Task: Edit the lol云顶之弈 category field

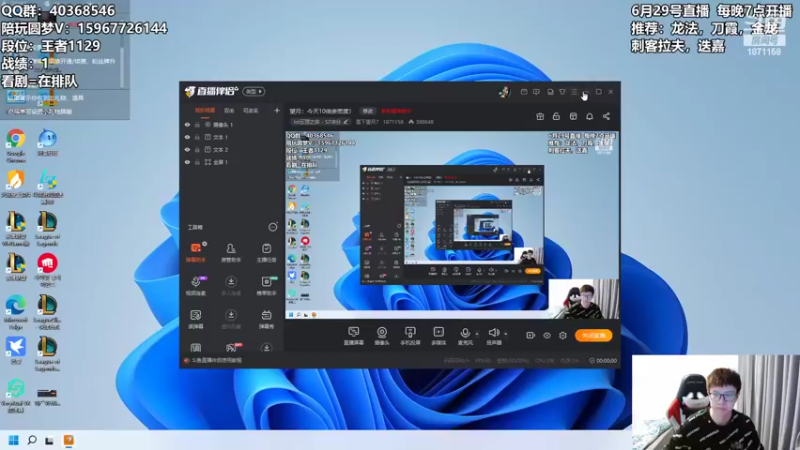Action: click(x=320, y=122)
